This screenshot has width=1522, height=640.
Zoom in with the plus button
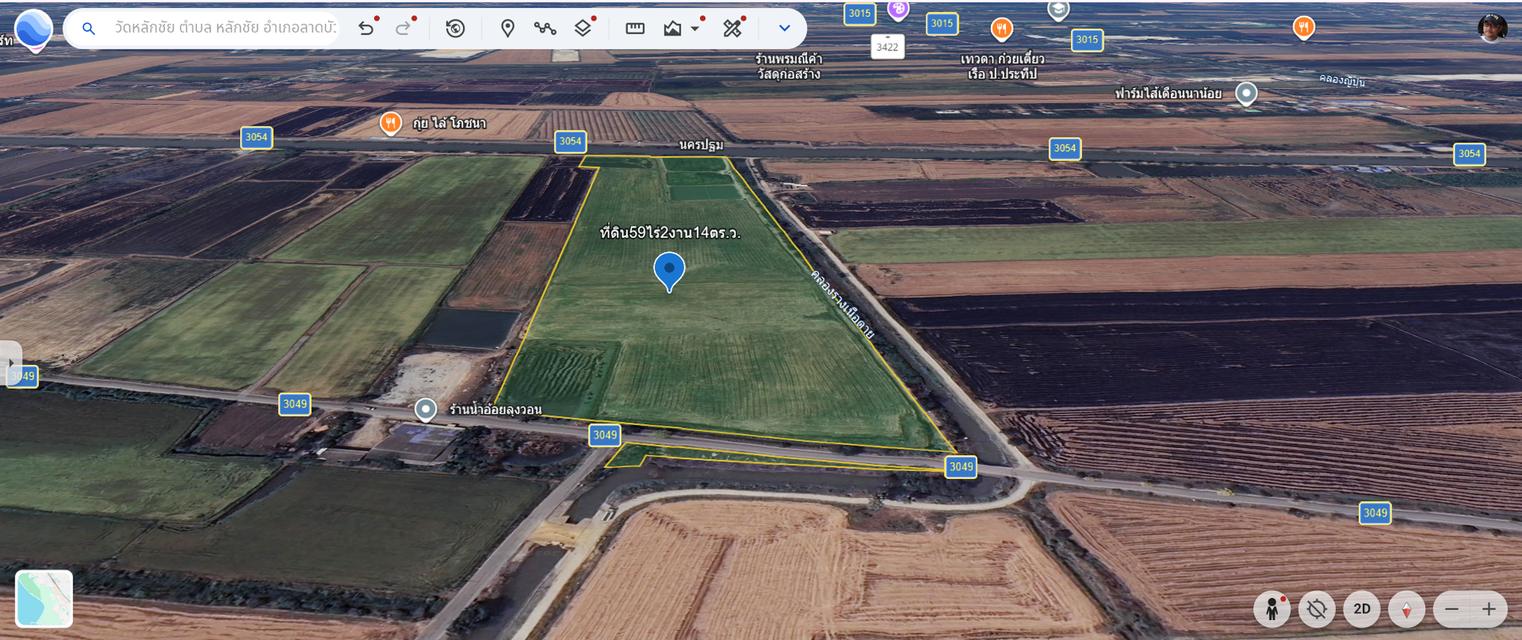(1489, 608)
